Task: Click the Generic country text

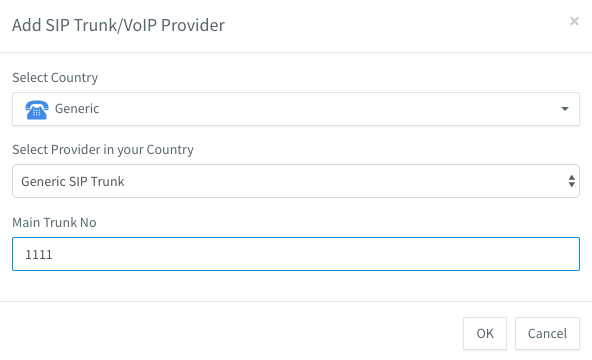Action: click(77, 109)
